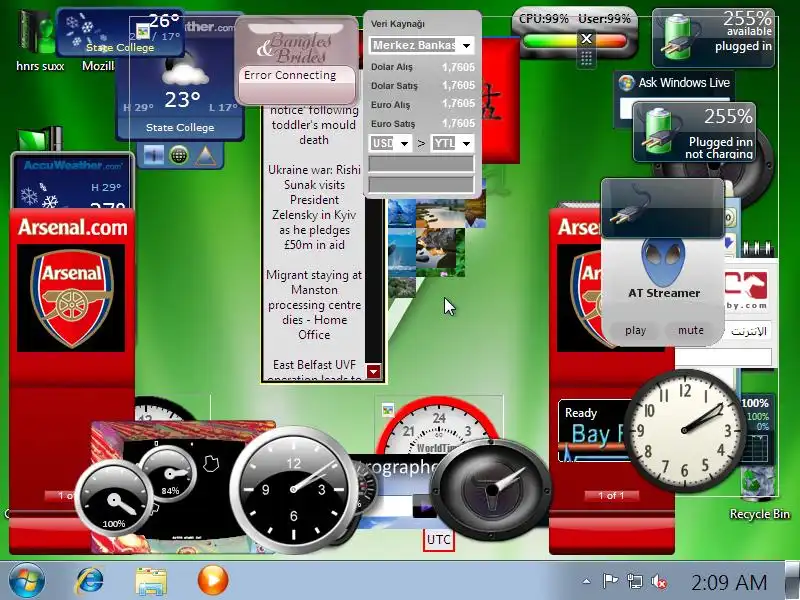The height and width of the screenshot is (600, 800).
Task: Click the left Arsenal.com header
Action: pos(72,227)
